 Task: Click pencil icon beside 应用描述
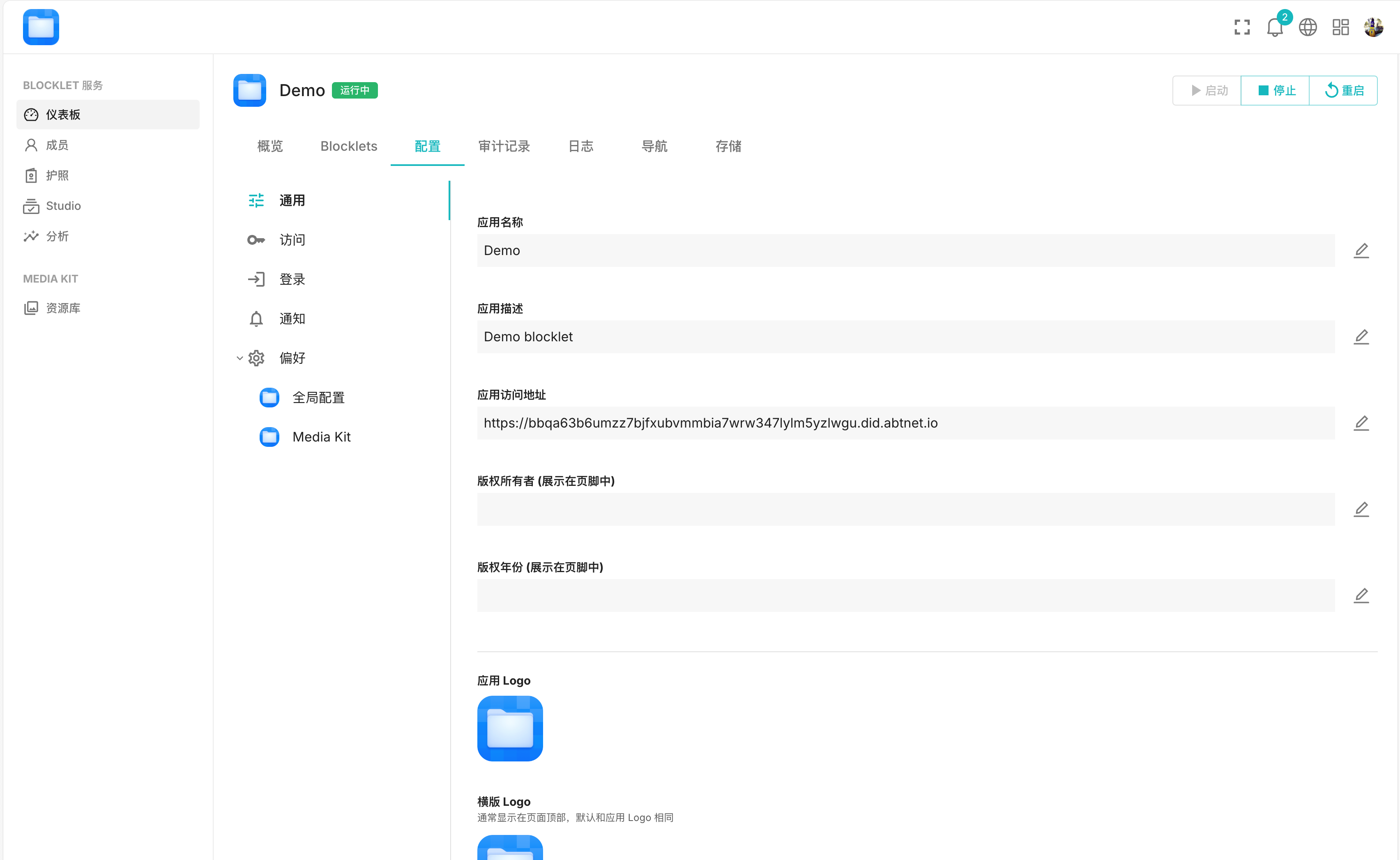click(1361, 337)
